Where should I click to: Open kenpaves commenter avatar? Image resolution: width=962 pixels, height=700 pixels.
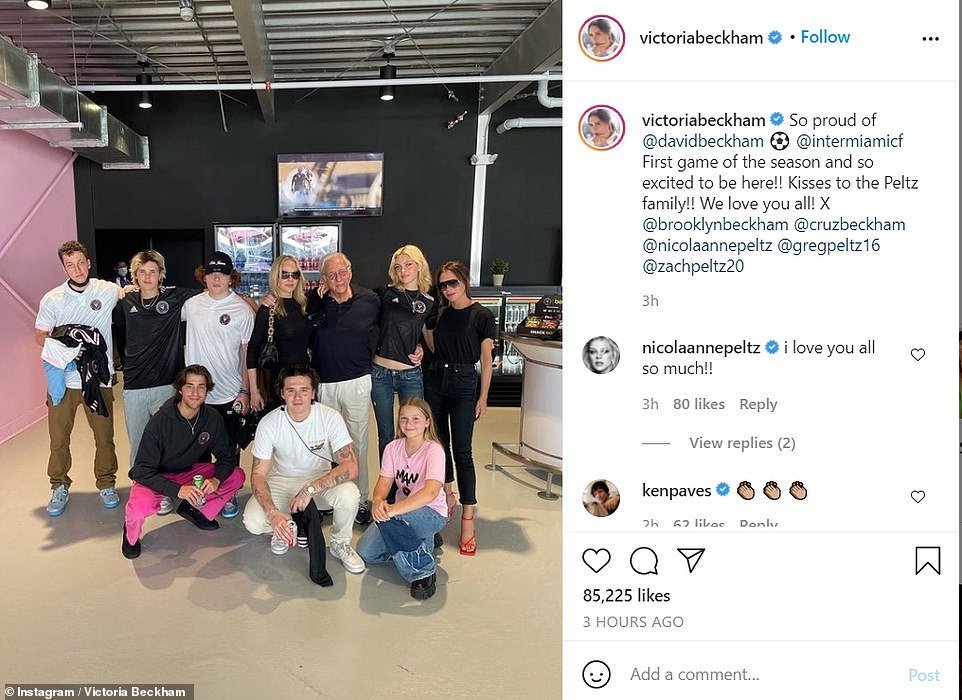coord(601,498)
